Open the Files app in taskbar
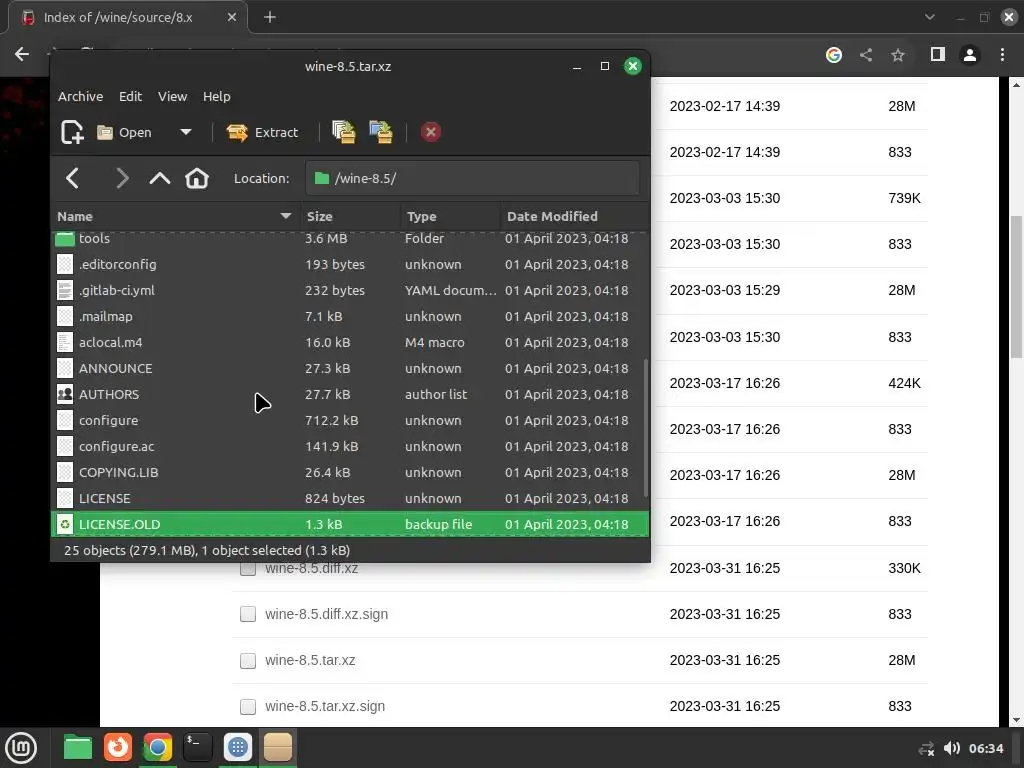This screenshot has height=768, width=1024. 78,747
